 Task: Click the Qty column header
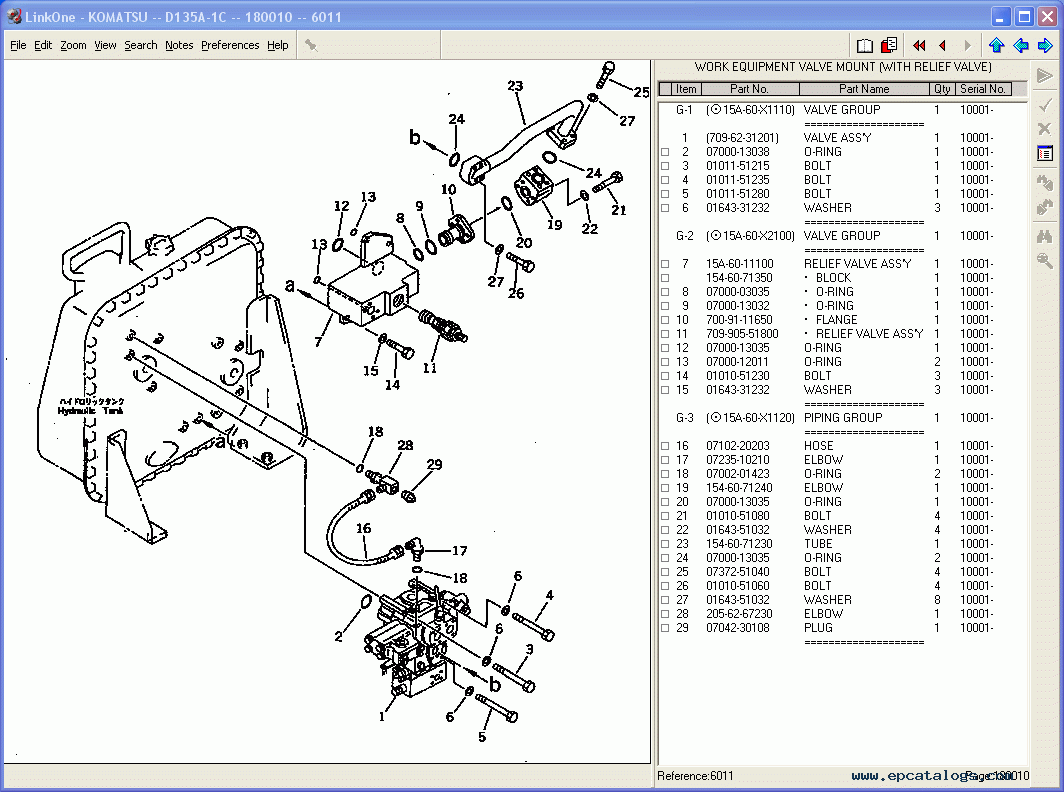(x=942, y=89)
